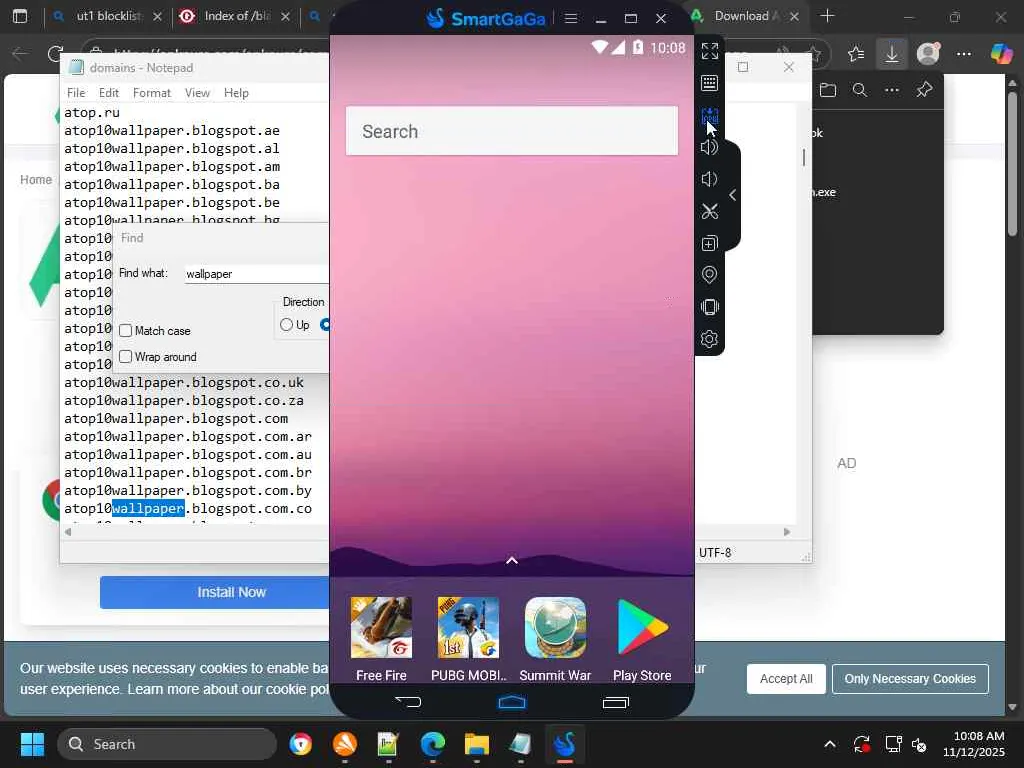This screenshot has height=768, width=1024.
Task: Pin the downloads panel
Action: coord(924,90)
